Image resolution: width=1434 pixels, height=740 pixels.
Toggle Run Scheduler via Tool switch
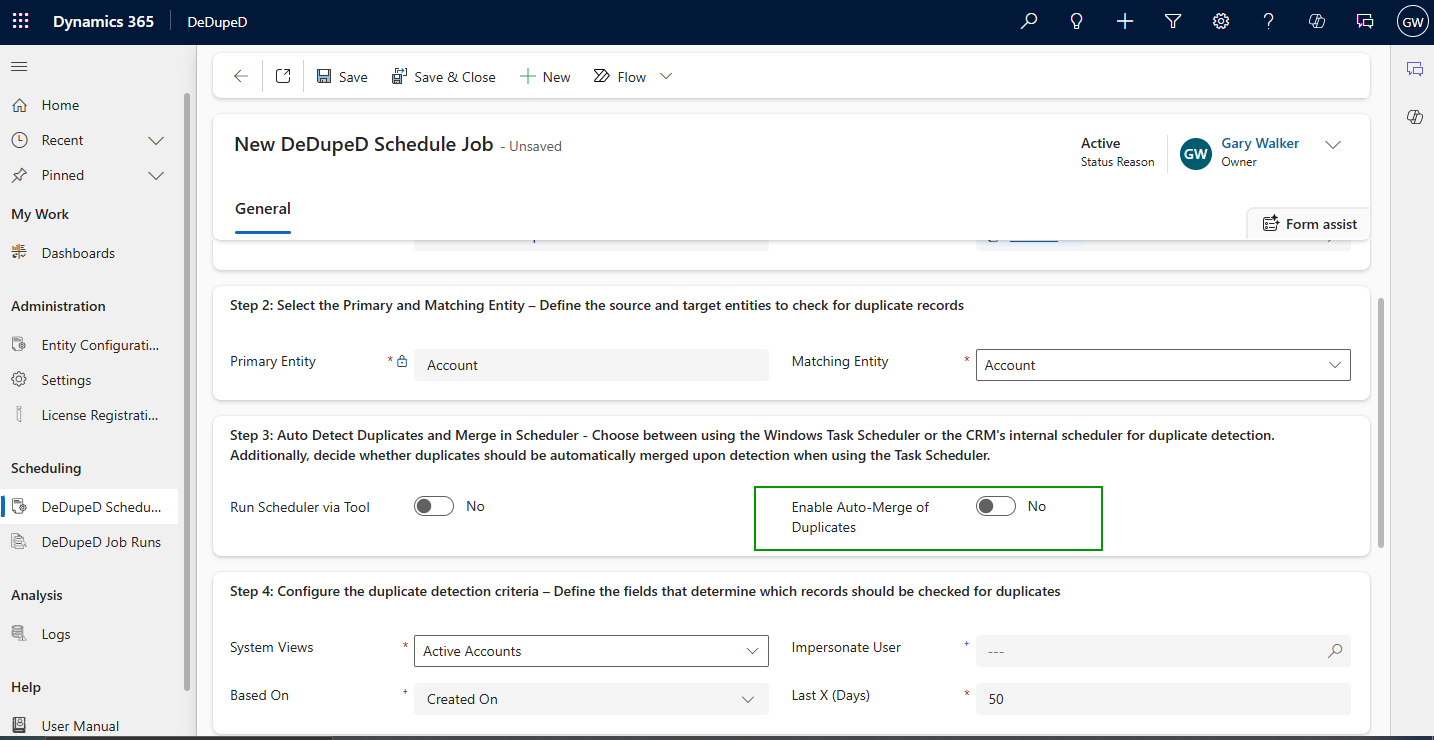point(434,507)
